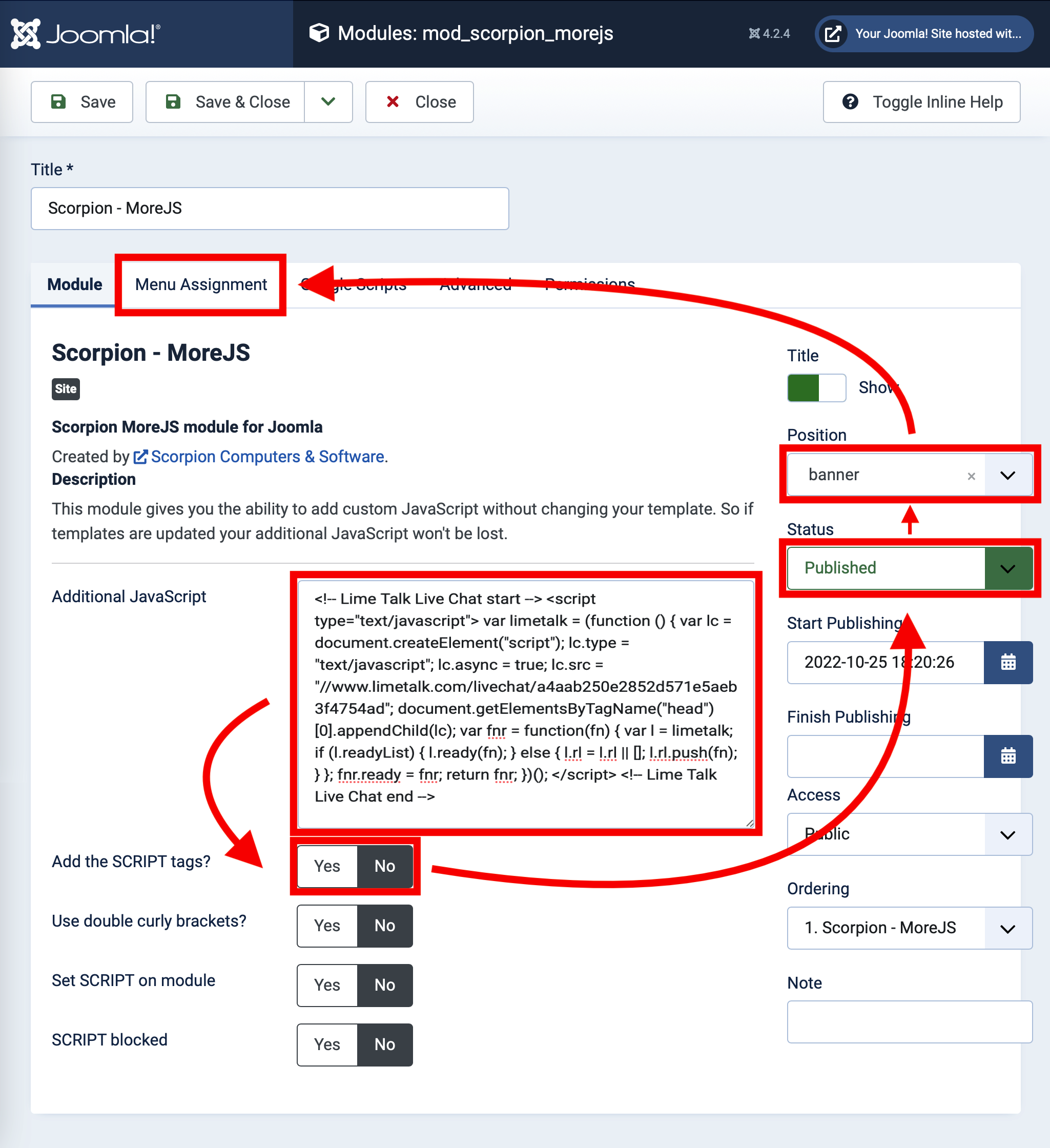Open the Start Publishing calendar icon

point(1008,662)
